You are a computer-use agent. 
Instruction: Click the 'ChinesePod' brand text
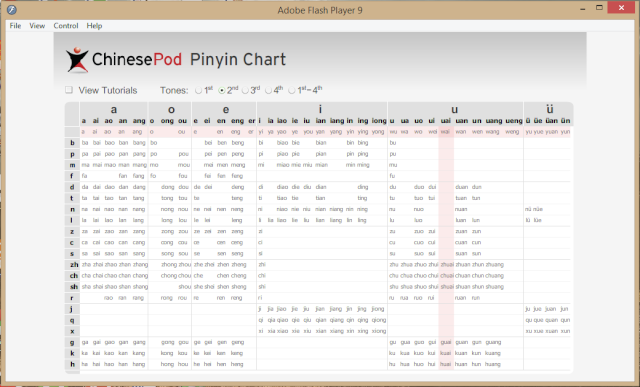(137, 60)
